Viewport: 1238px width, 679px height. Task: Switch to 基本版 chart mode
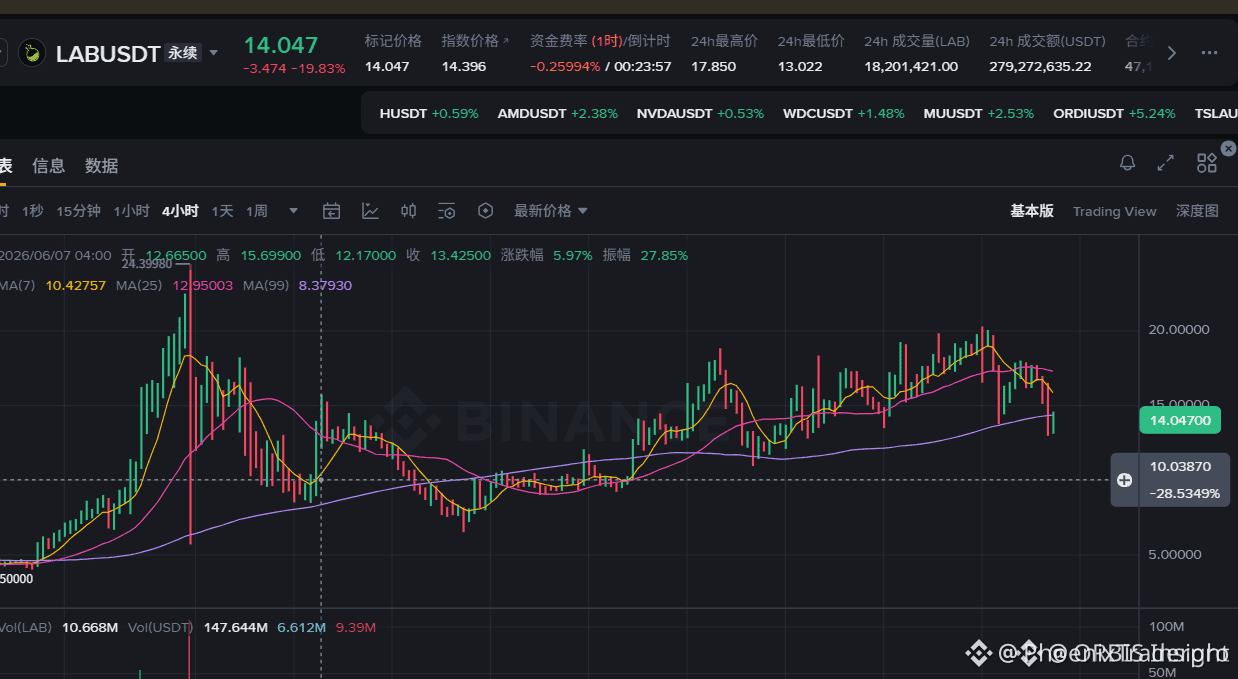1032,211
